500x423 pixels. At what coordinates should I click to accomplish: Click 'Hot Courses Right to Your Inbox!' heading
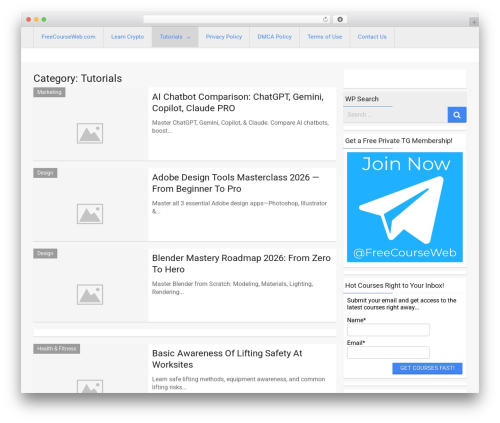(x=395, y=286)
